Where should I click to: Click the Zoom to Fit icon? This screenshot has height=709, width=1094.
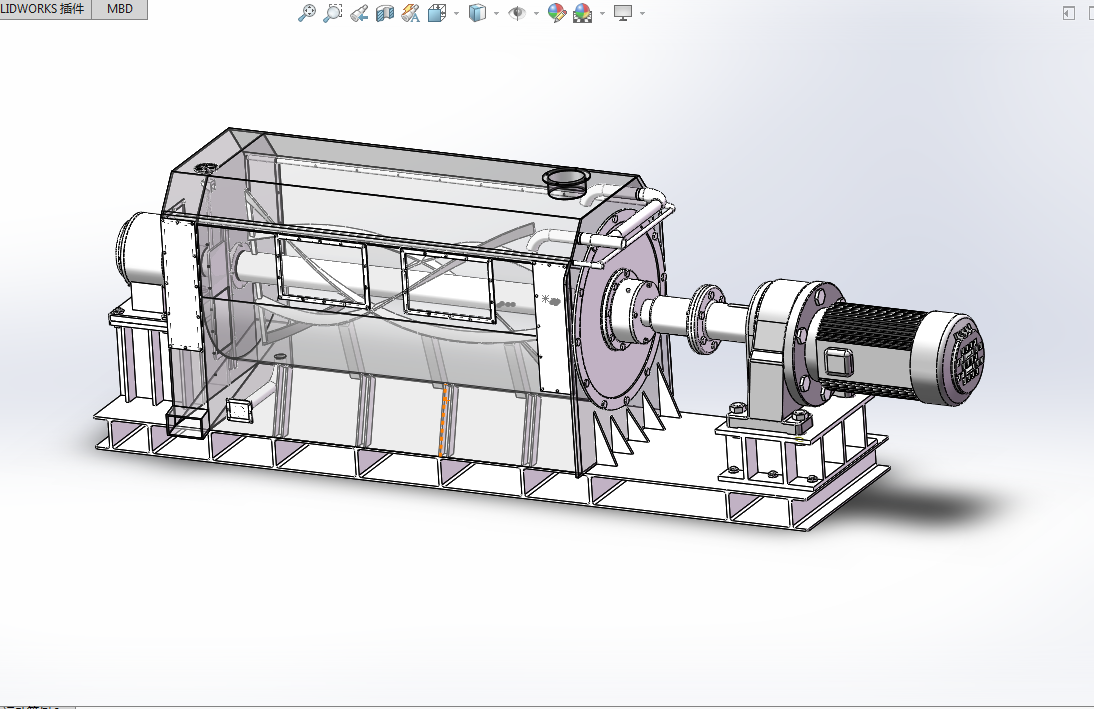(x=308, y=13)
